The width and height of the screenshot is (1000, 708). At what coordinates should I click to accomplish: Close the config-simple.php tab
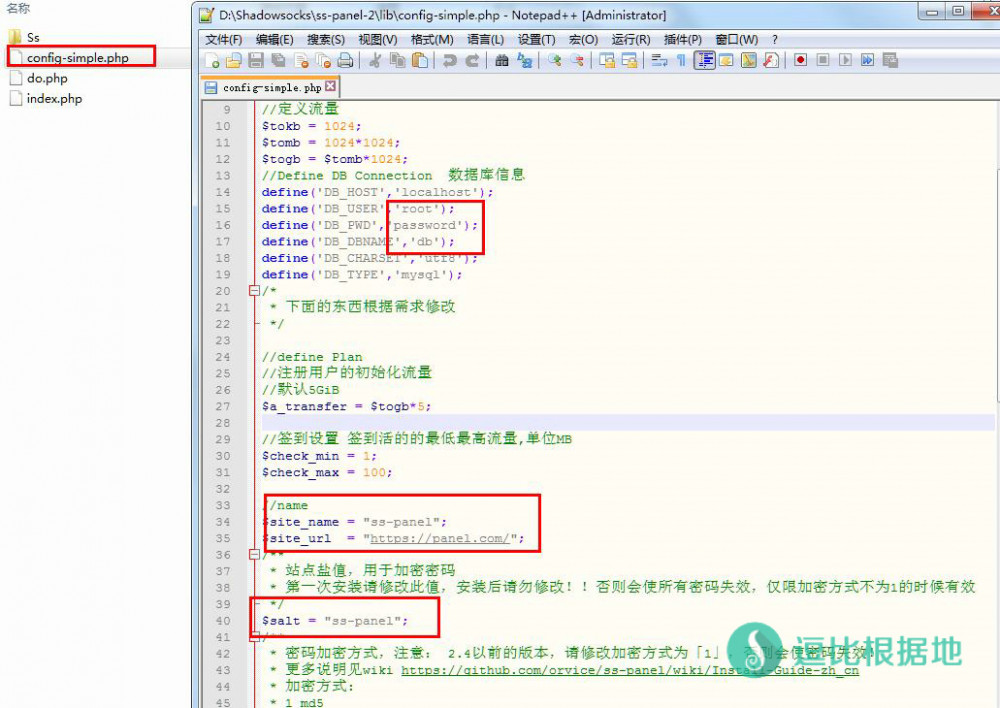coord(331,87)
